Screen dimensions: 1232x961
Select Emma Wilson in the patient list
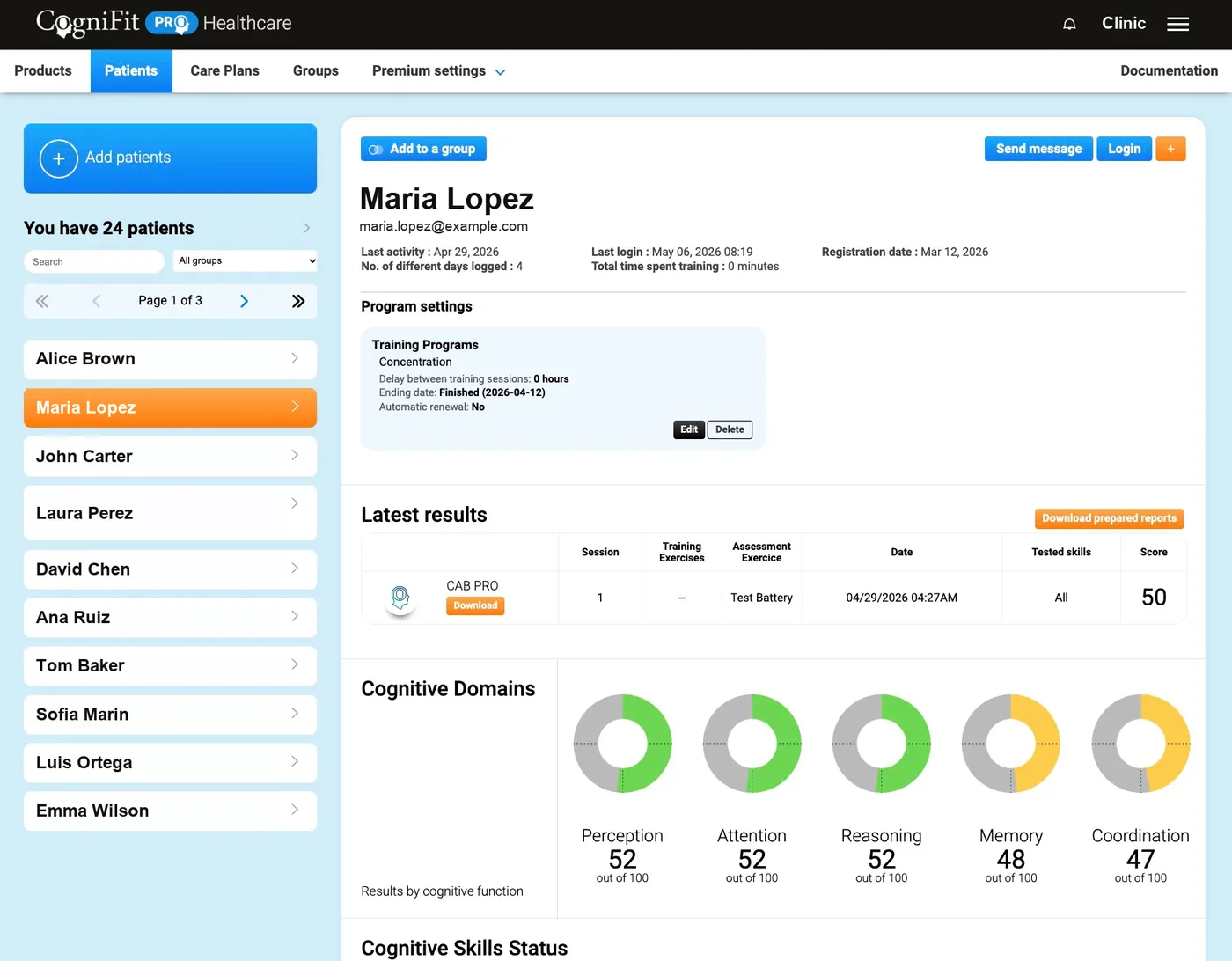click(170, 811)
